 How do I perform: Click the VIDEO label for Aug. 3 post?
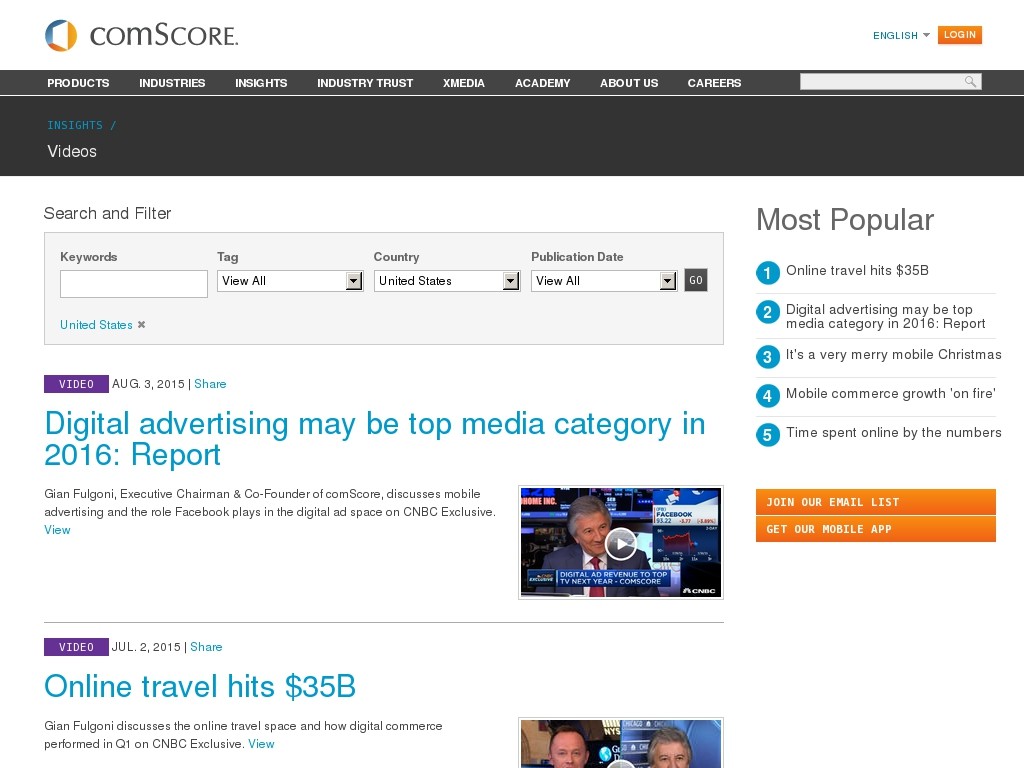[76, 384]
